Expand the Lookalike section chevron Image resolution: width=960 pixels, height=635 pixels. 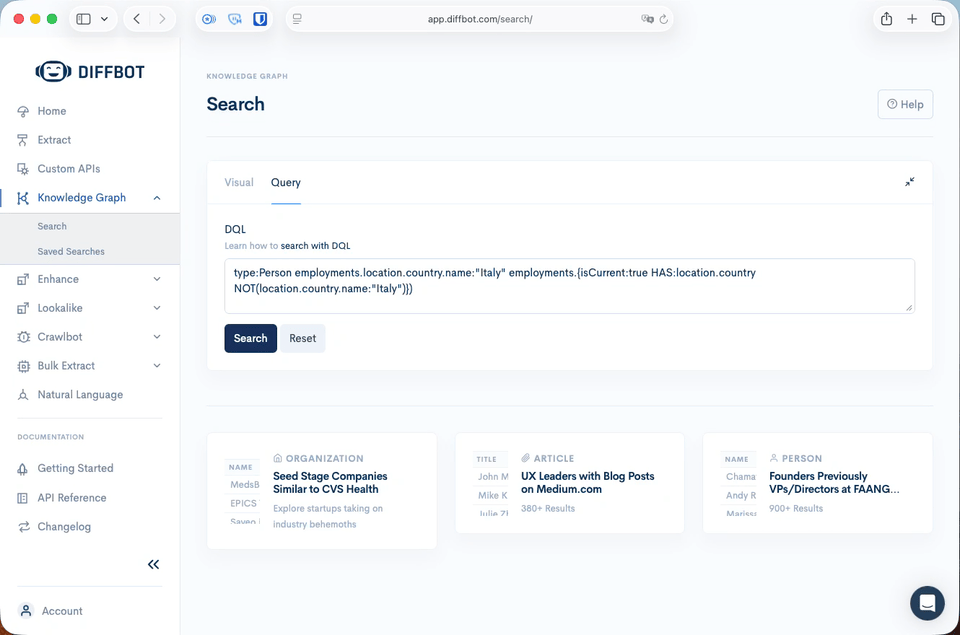pos(157,308)
